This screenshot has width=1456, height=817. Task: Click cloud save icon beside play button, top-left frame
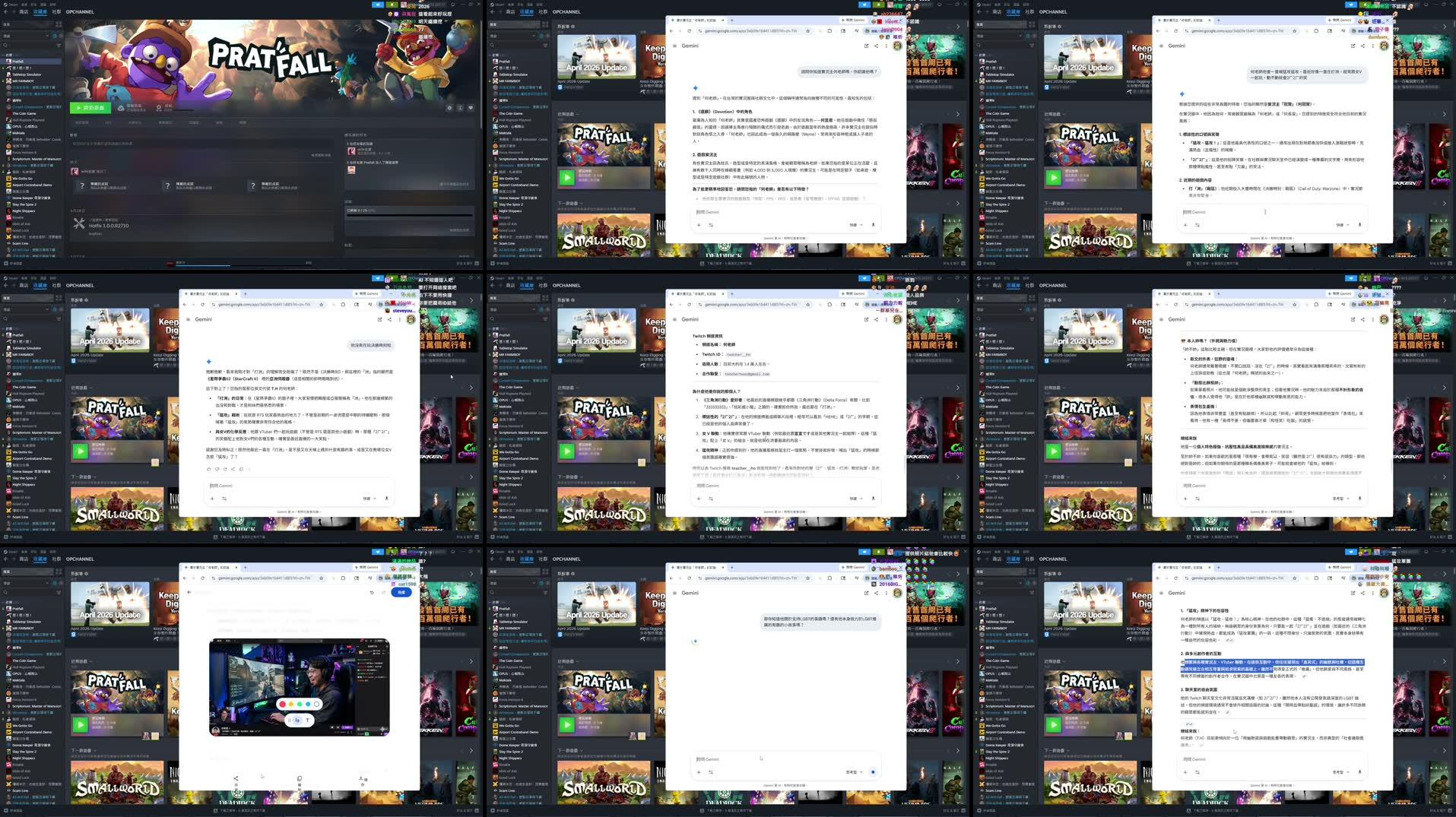tap(121, 108)
